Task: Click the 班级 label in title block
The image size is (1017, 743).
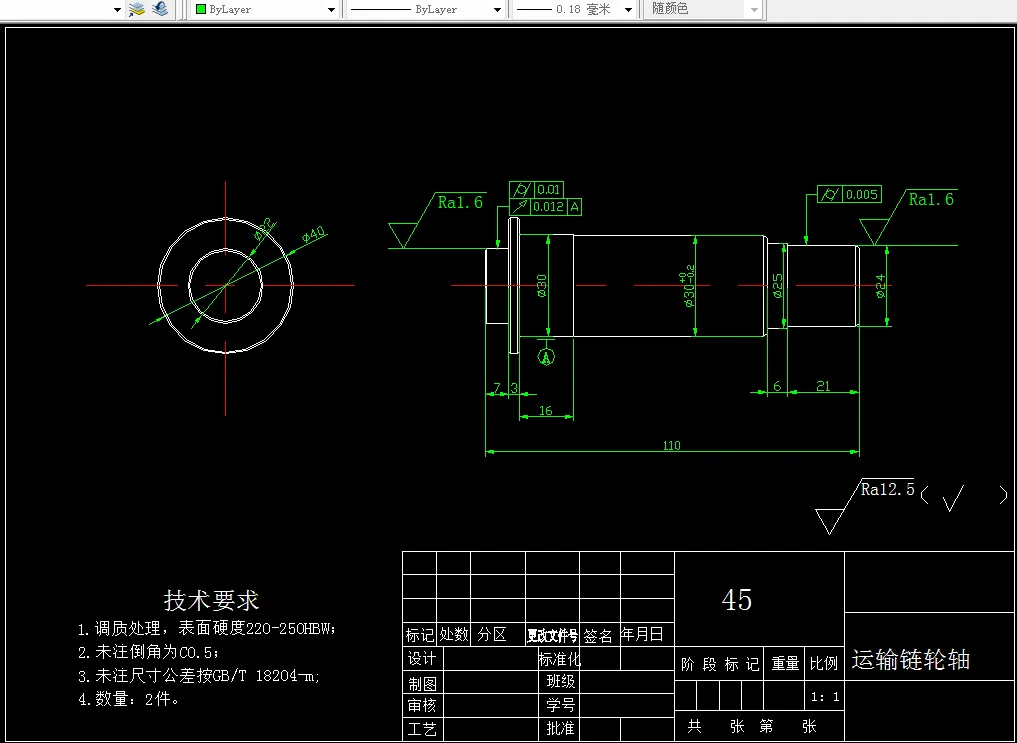Action: (561, 681)
